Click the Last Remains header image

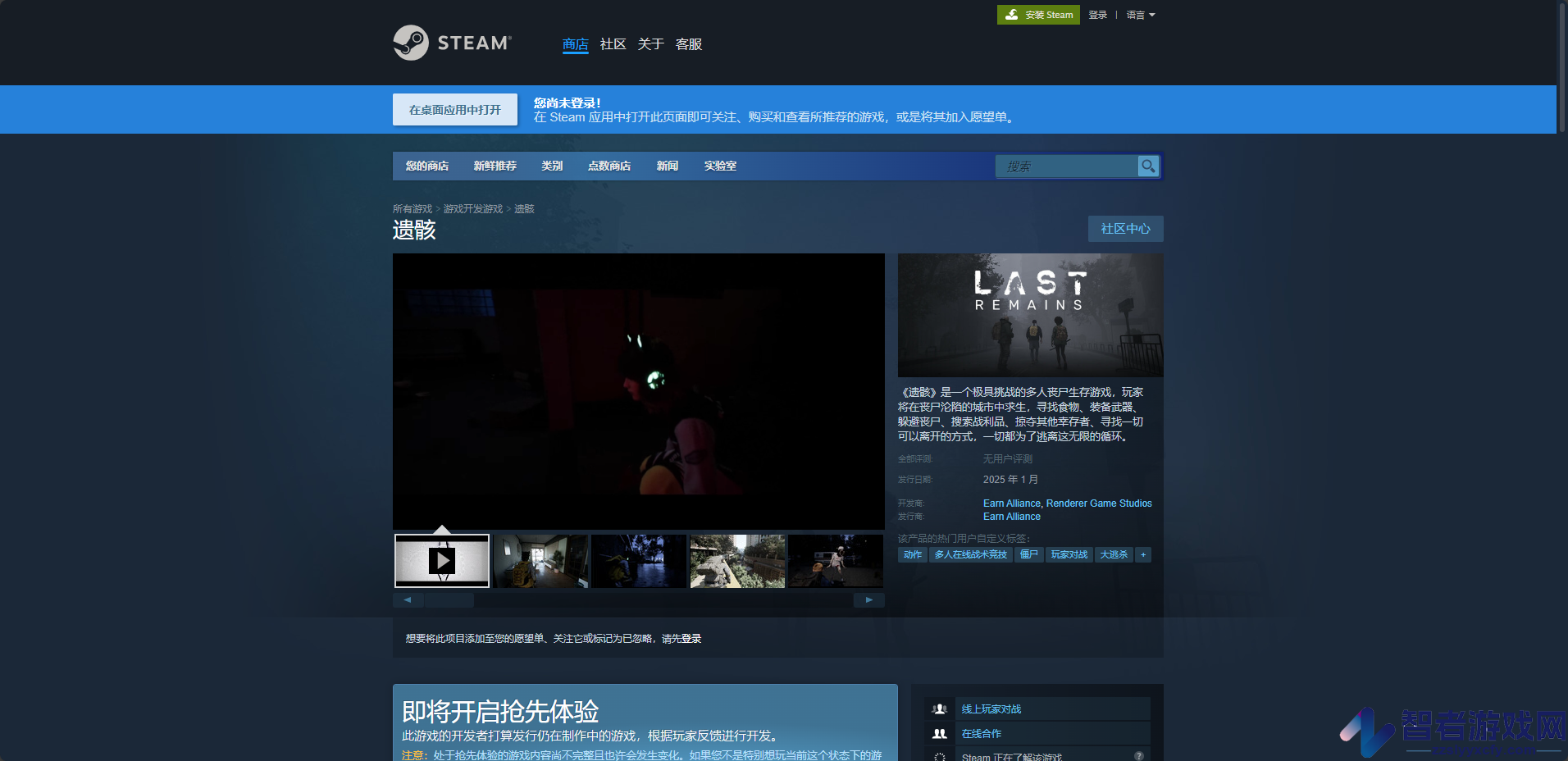point(1031,315)
